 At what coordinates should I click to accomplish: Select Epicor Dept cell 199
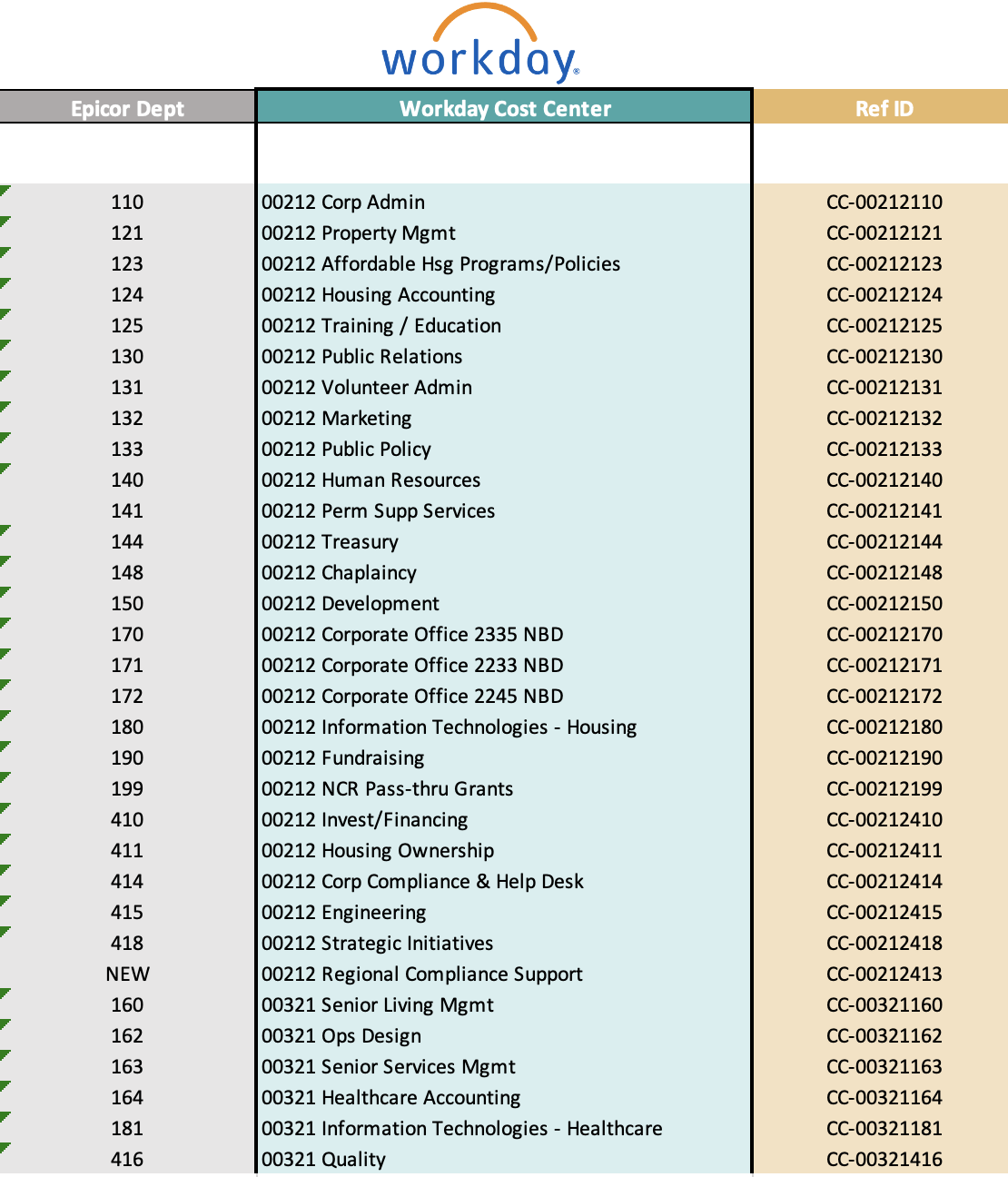click(127, 788)
